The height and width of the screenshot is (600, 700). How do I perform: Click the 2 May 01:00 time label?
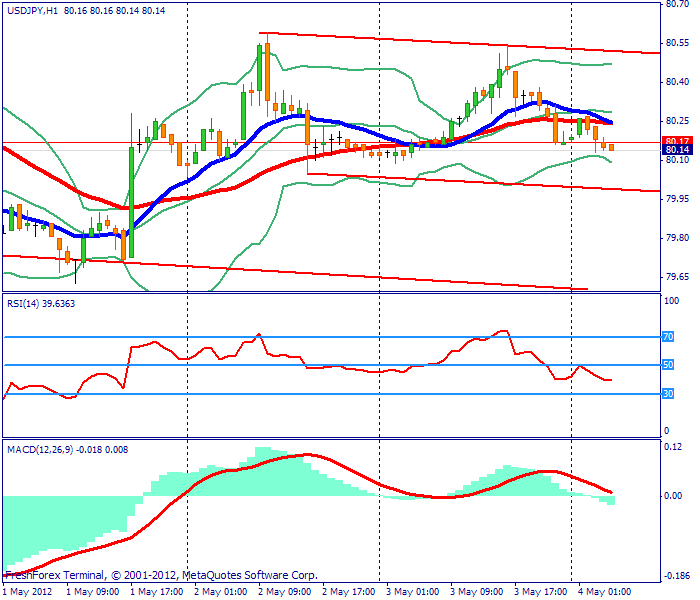(221, 592)
